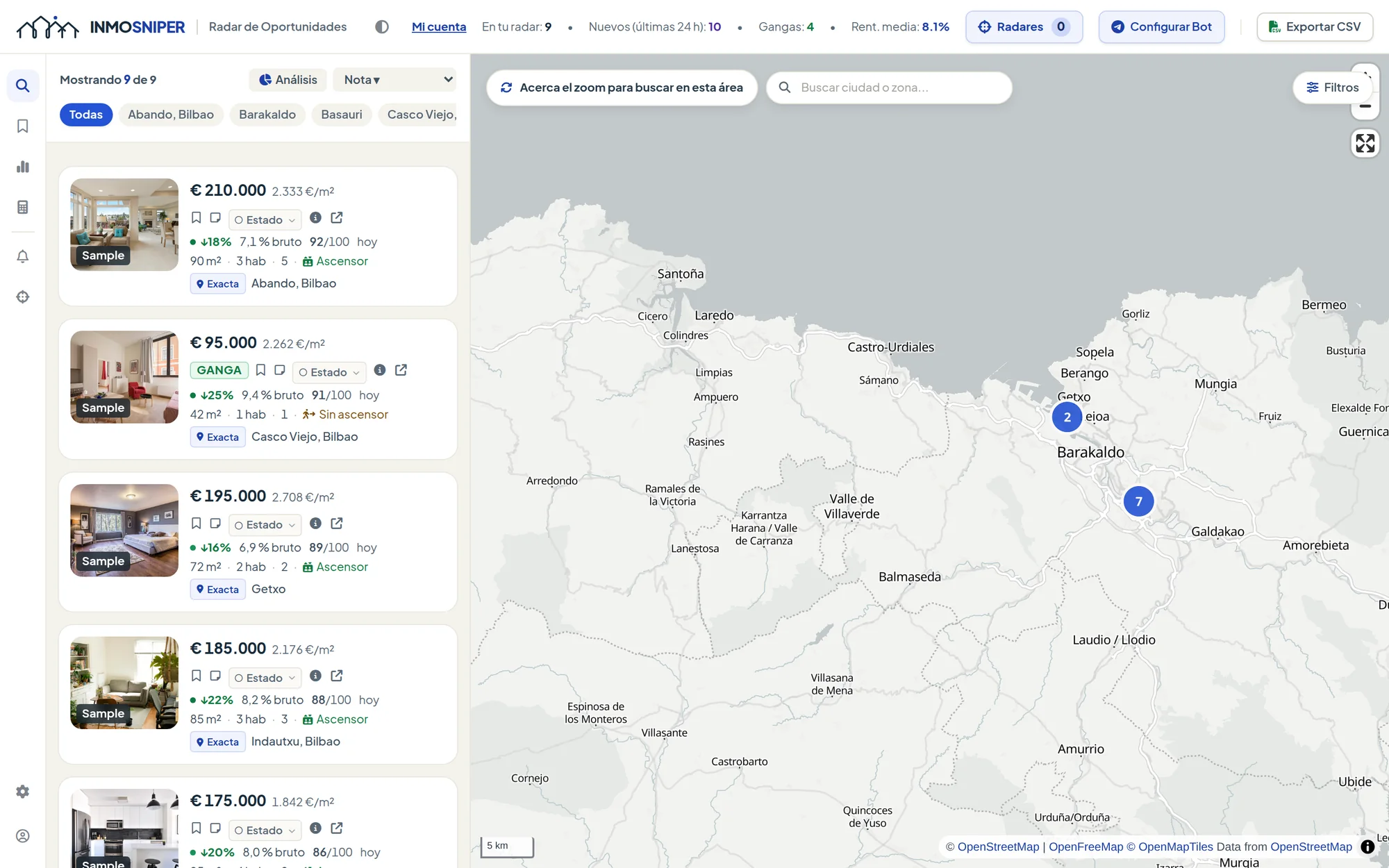The width and height of the screenshot is (1389, 868).
Task: Show info for the €185.000 listing
Action: (x=315, y=676)
